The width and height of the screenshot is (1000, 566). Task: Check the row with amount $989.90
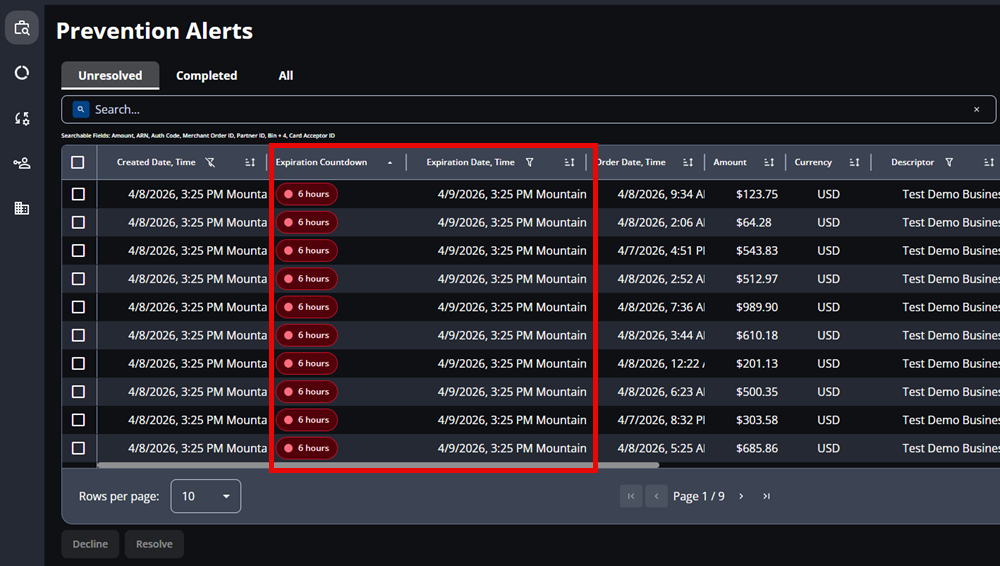tap(78, 307)
